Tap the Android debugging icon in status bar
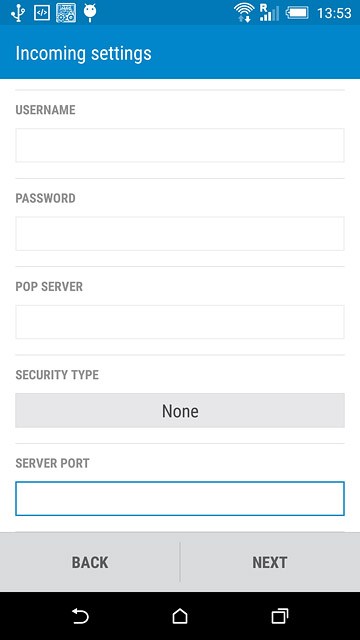360x640 pixels. (x=90, y=13)
